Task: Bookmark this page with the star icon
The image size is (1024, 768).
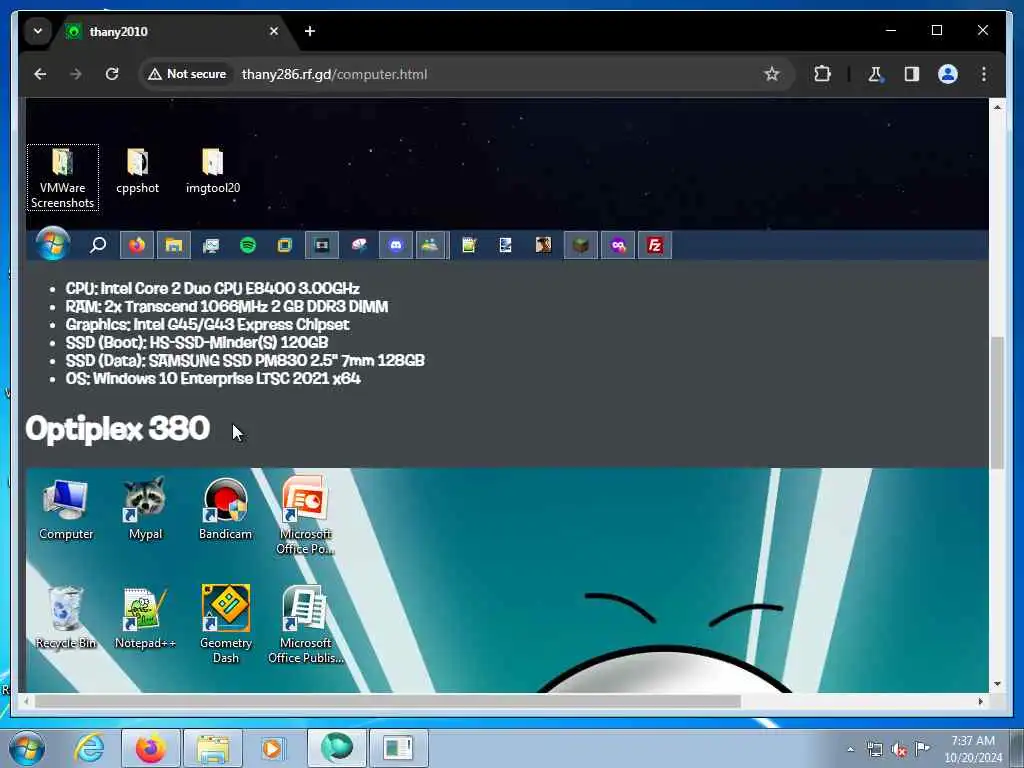Action: click(x=772, y=74)
